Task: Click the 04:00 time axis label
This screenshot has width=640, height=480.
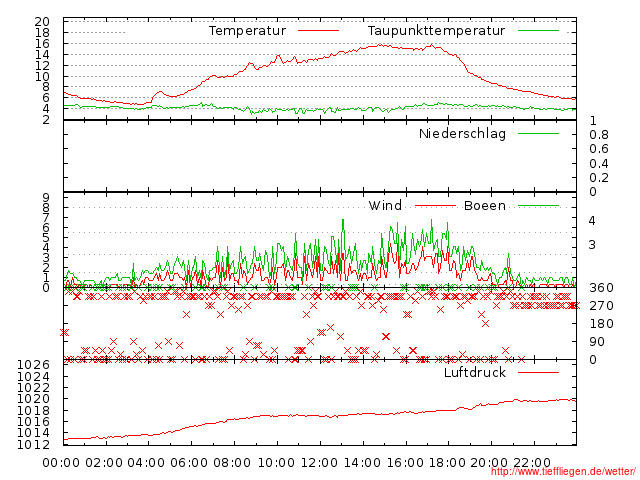Action: click(146, 463)
